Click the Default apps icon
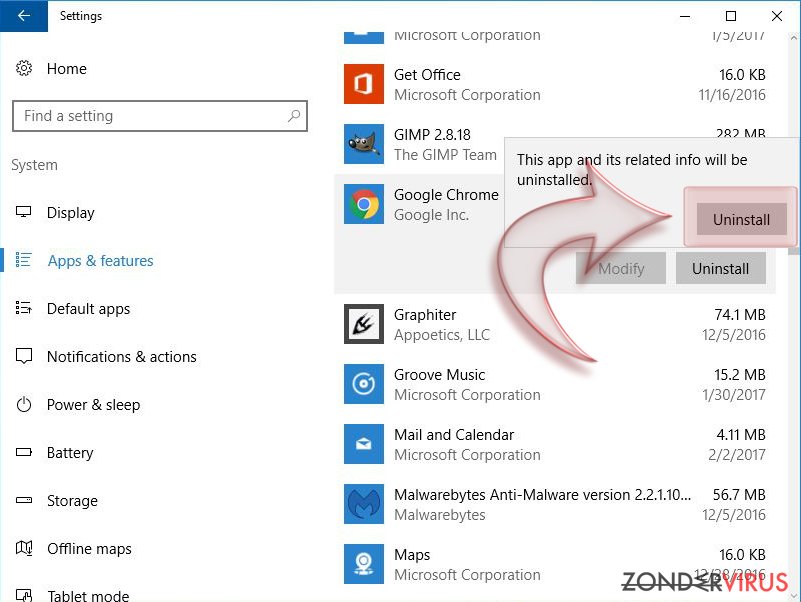The image size is (801, 602). click(x=23, y=308)
